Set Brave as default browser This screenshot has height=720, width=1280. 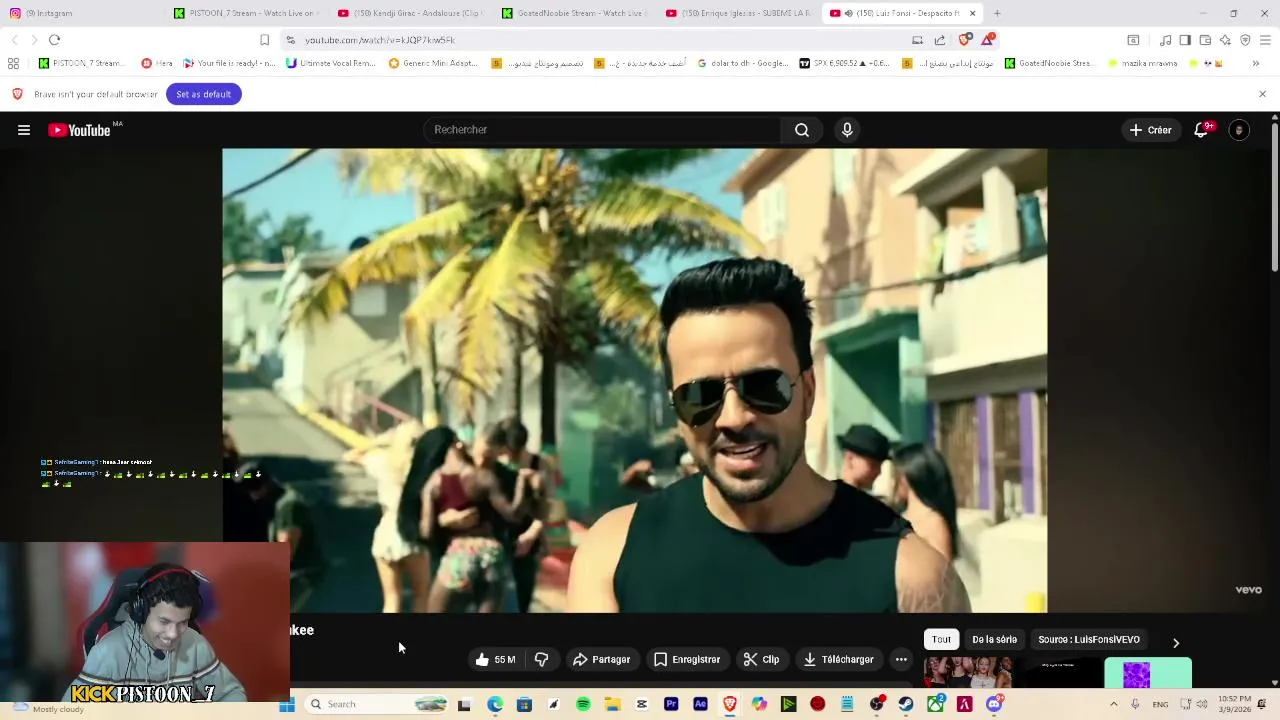pyautogui.click(x=203, y=94)
